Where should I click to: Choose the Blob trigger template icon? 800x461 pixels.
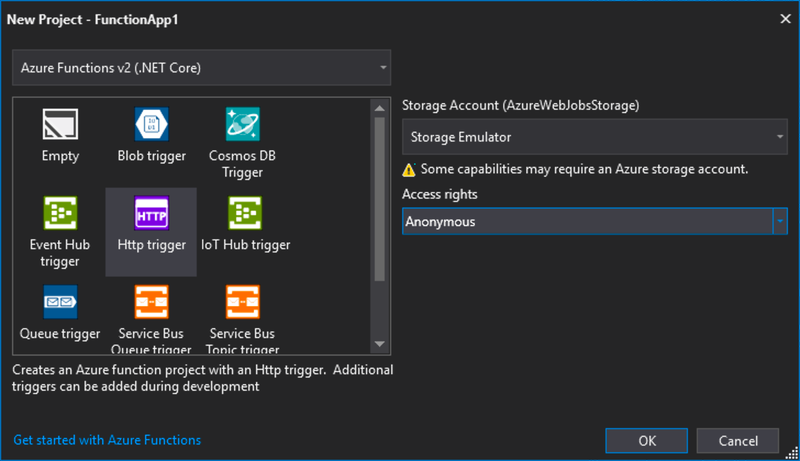pos(152,124)
